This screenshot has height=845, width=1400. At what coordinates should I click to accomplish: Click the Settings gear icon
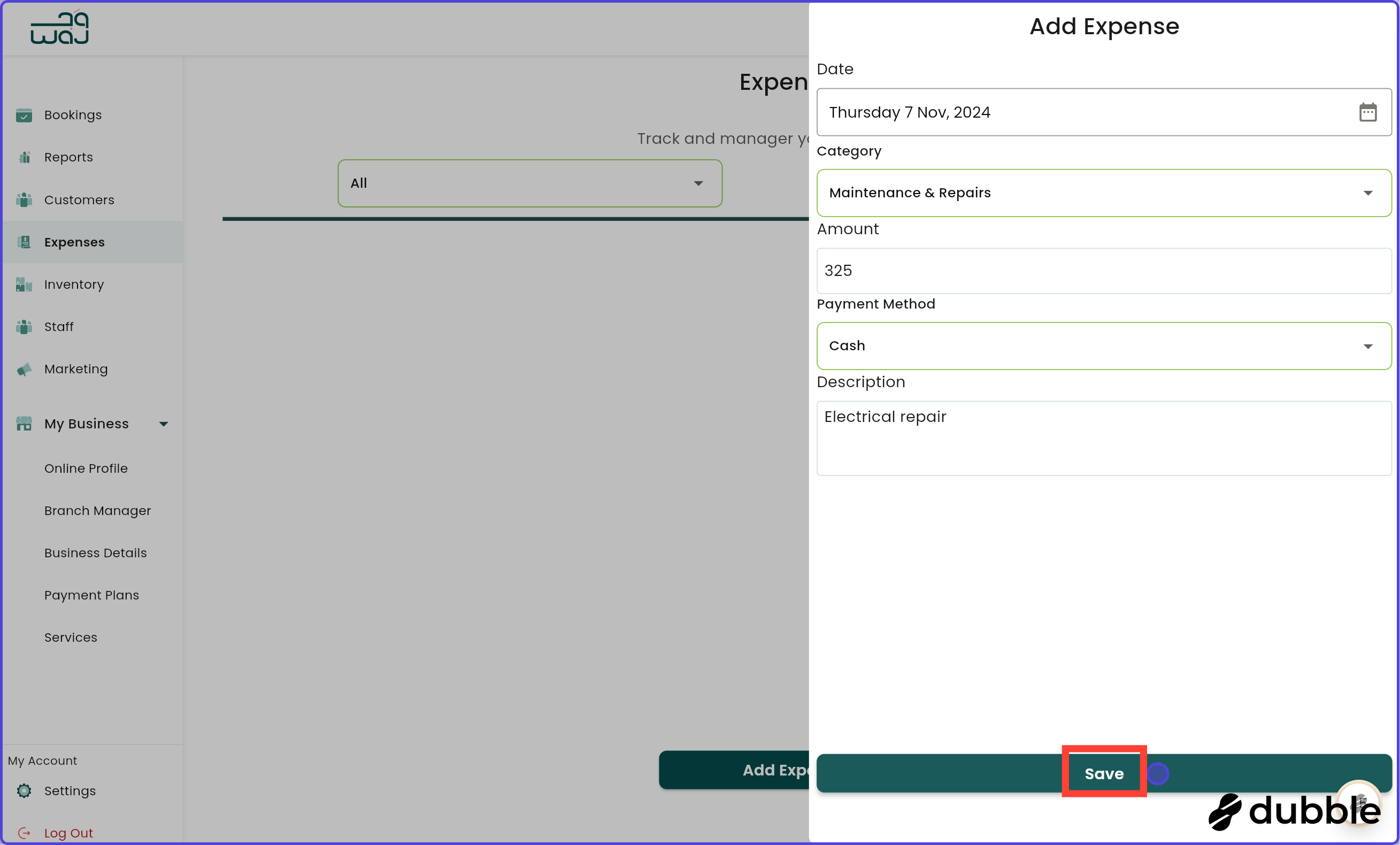point(24,790)
